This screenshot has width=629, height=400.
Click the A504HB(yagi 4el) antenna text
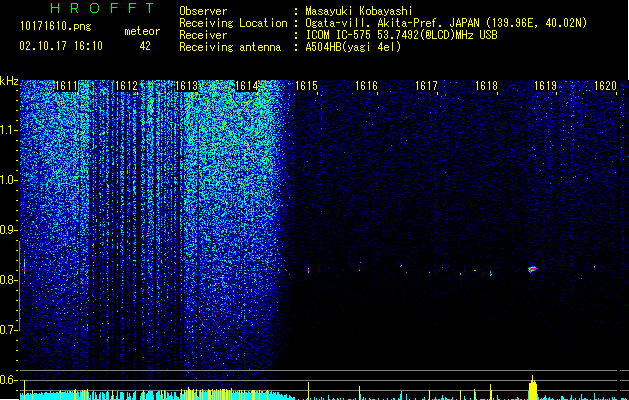click(x=353, y=47)
